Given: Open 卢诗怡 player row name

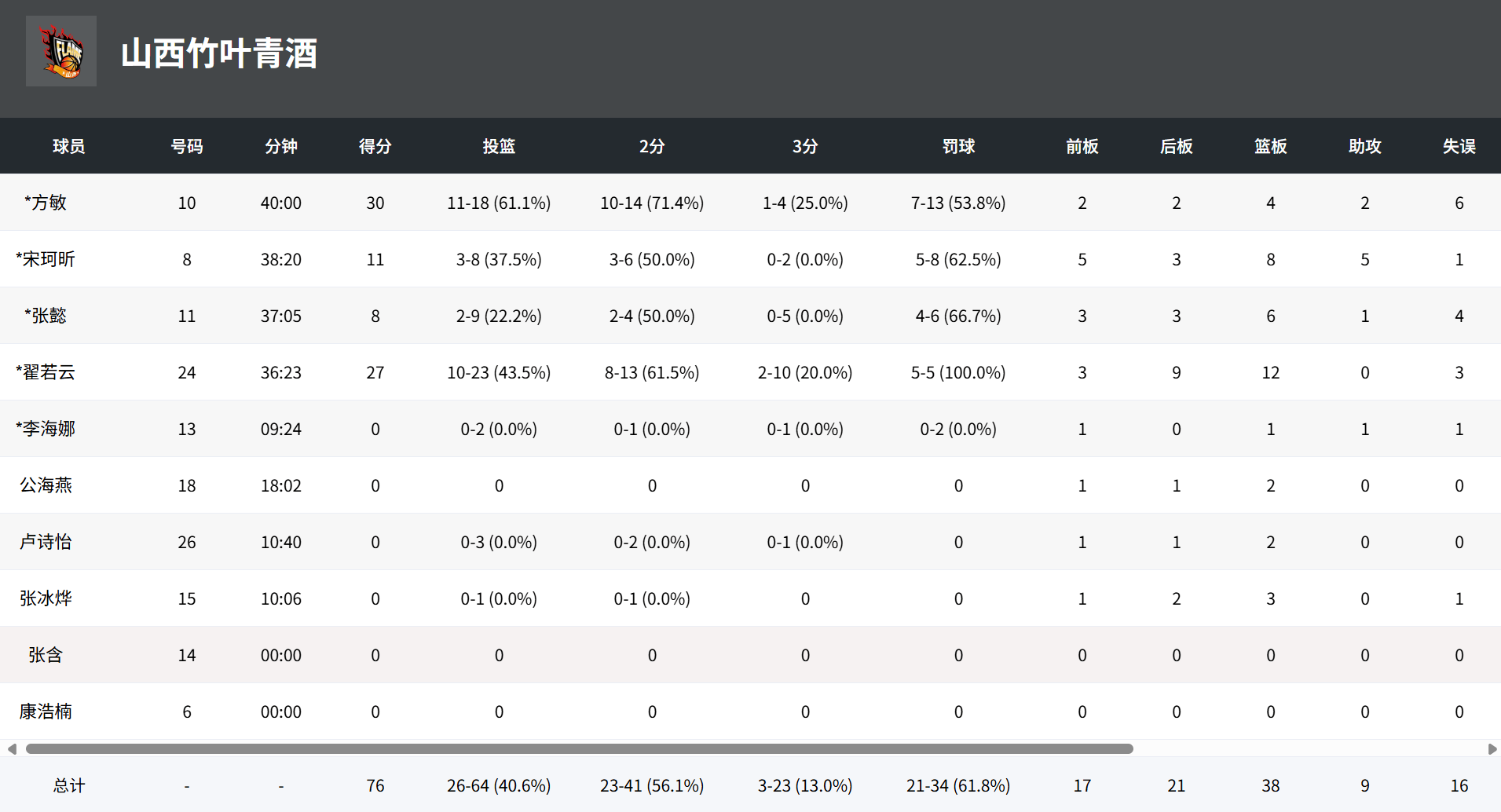Looking at the screenshot, I should click(x=46, y=542).
